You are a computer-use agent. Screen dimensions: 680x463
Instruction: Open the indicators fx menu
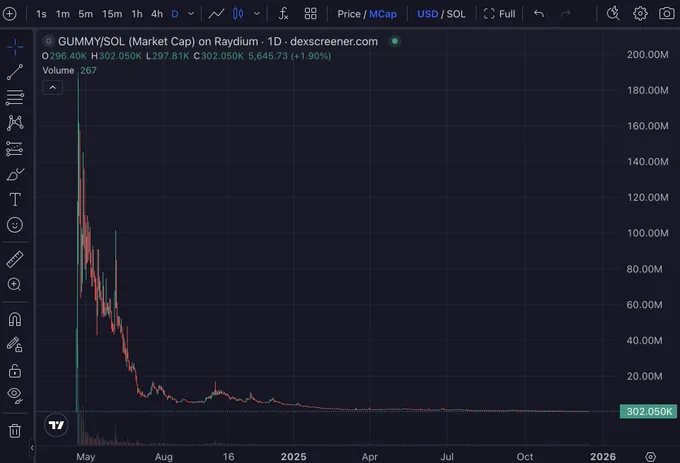click(283, 14)
